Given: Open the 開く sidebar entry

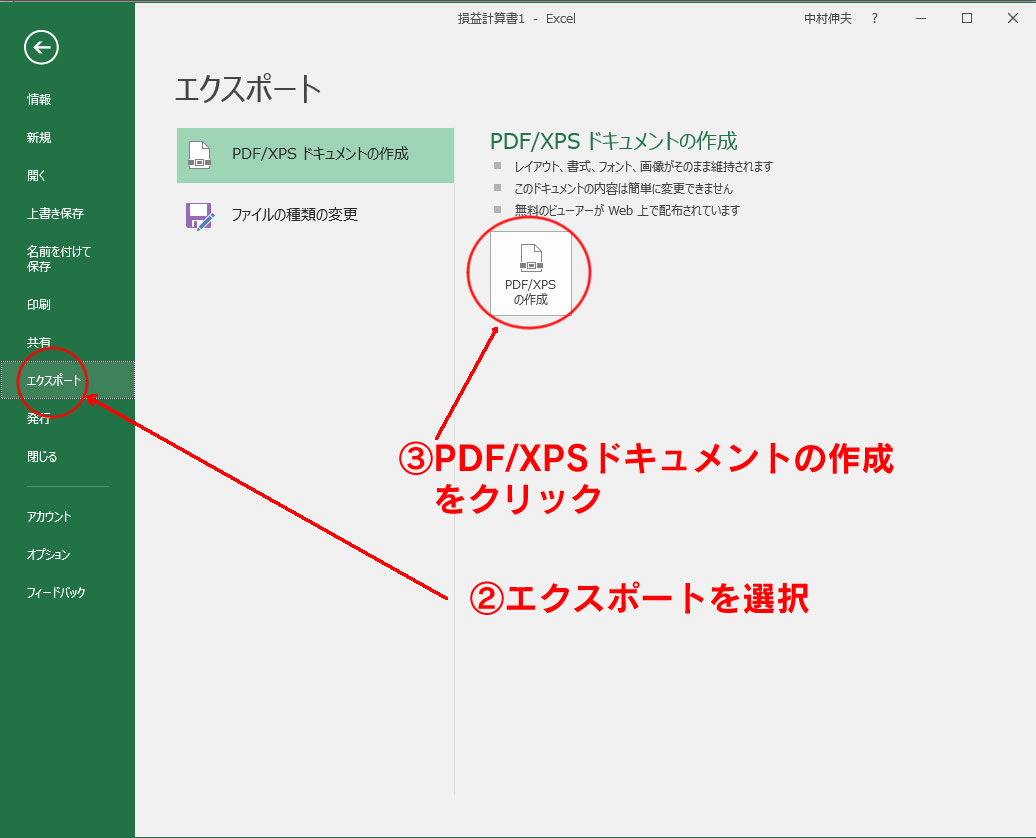Looking at the screenshot, I should click(x=36, y=176).
